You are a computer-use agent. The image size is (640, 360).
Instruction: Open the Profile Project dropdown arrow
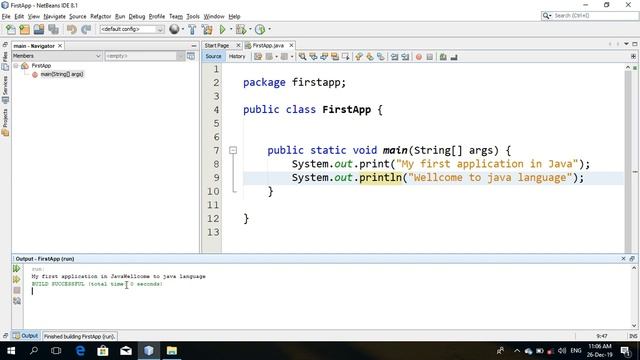click(269, 29)
